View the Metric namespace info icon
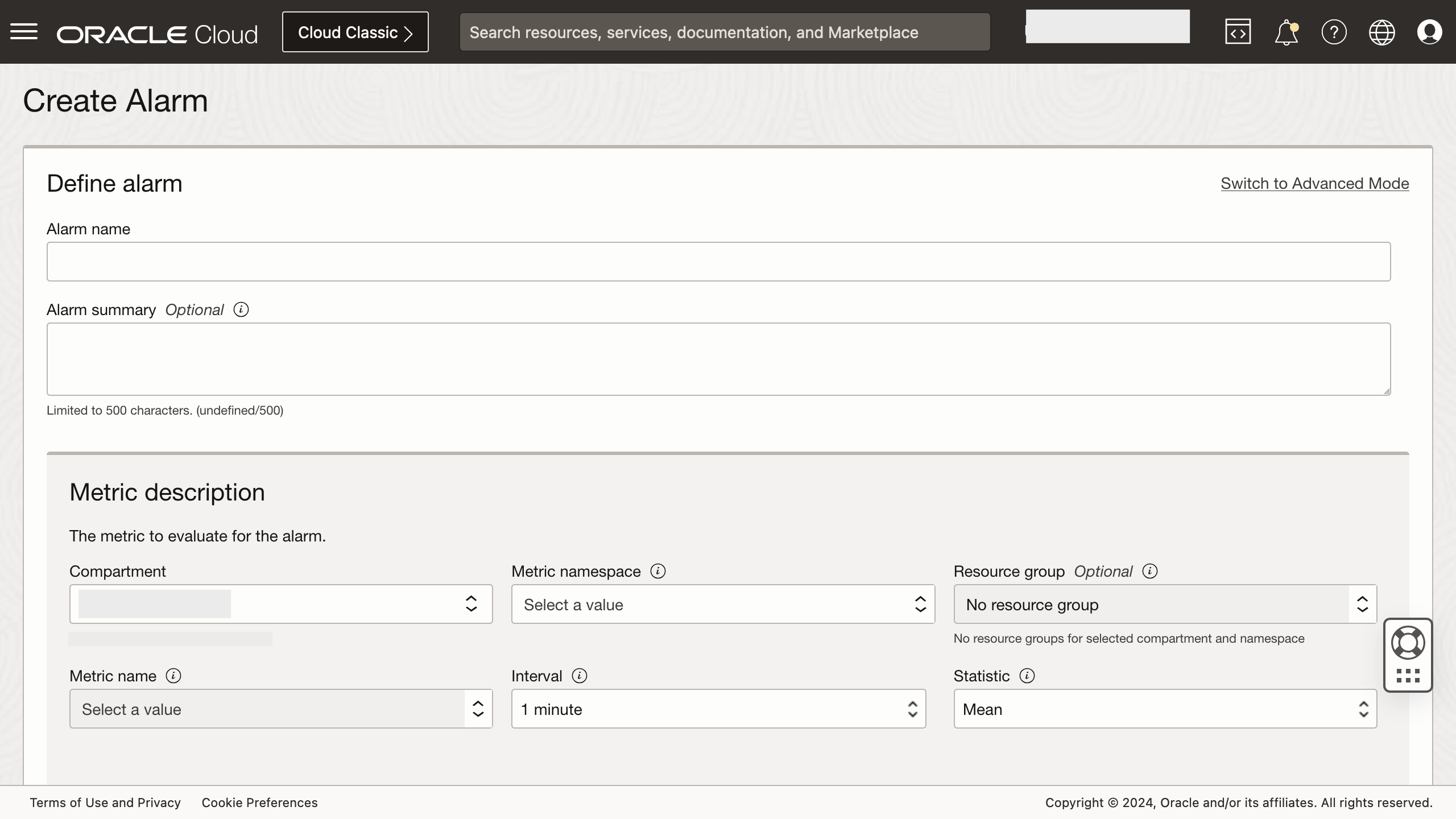 (658, 570)
